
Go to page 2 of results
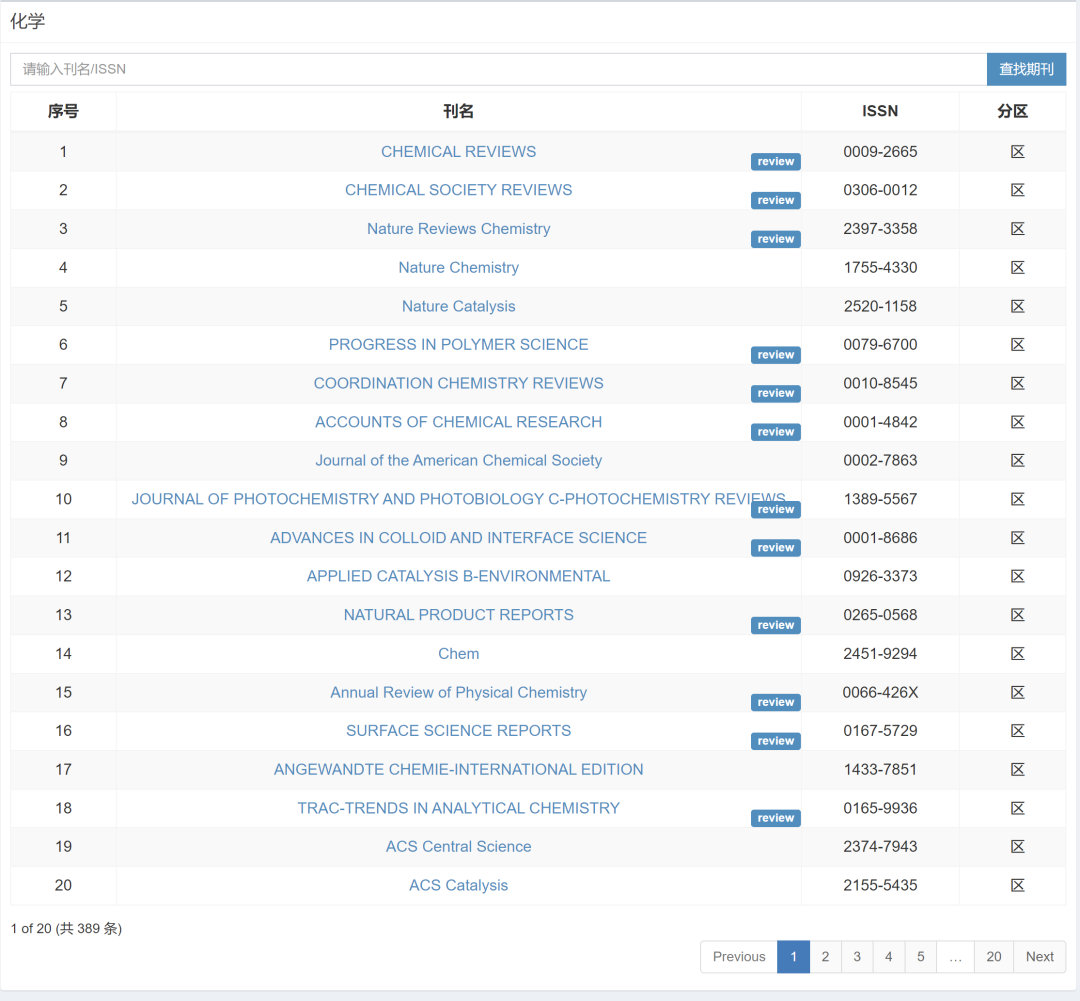tap(825, 957)
